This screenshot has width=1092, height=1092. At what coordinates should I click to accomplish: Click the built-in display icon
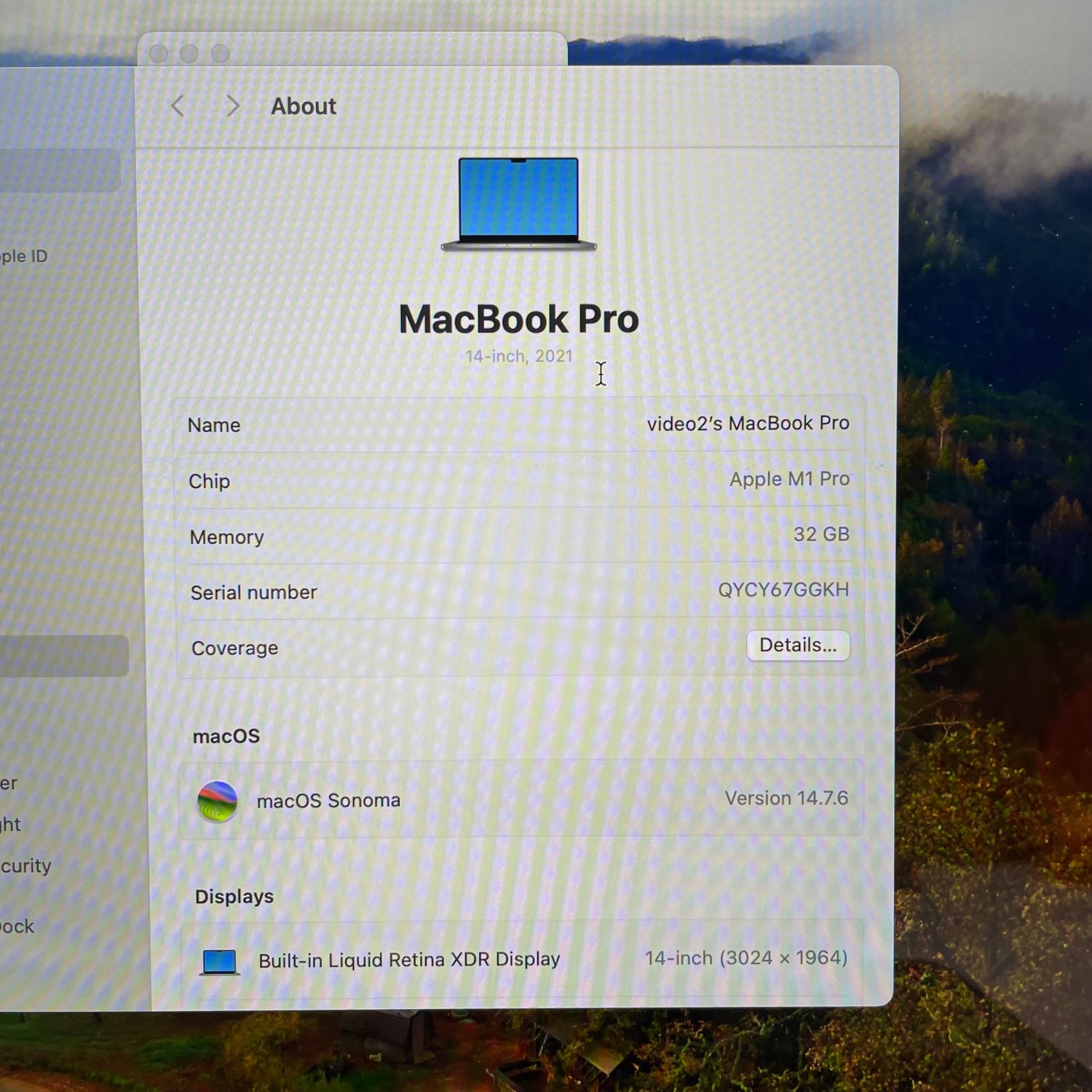pyautogui.click(x=219, y=962)
